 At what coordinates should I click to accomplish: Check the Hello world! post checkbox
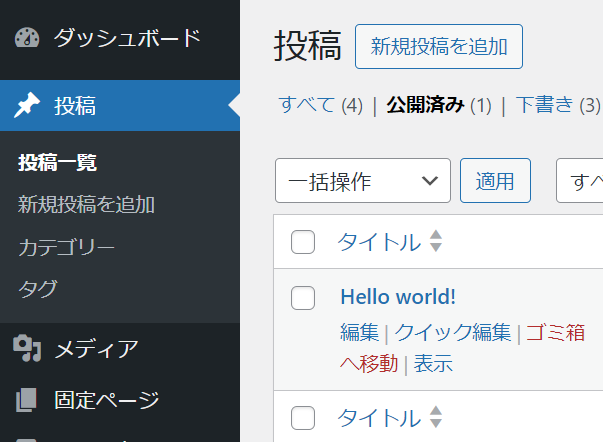pyautogui.click(x=303, y=298)
